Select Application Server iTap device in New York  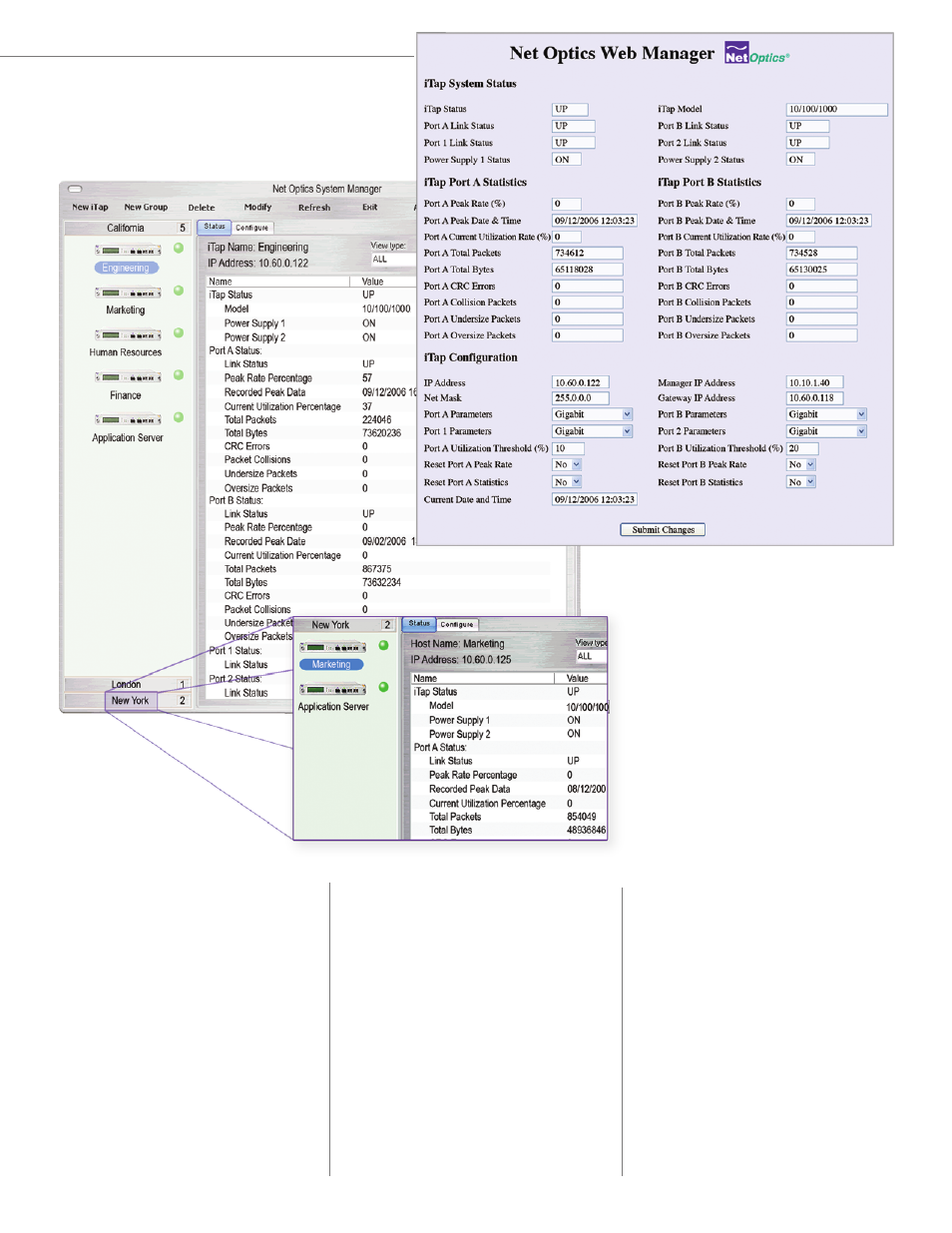(x=332, y=690)
